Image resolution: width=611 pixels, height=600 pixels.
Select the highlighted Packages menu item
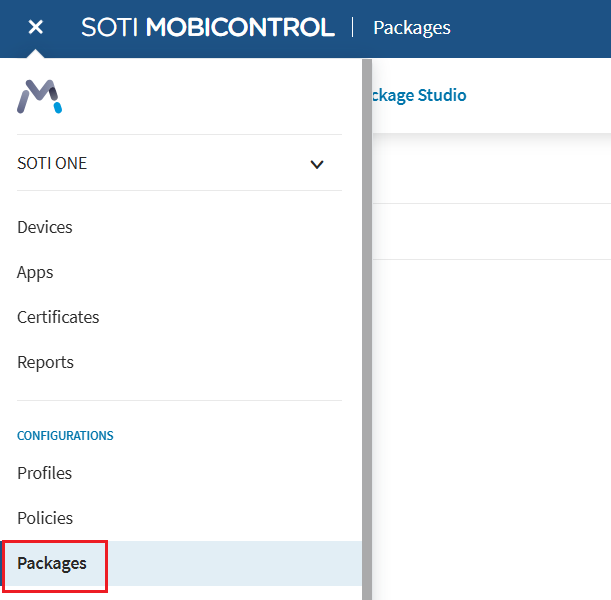click(52, 563)
